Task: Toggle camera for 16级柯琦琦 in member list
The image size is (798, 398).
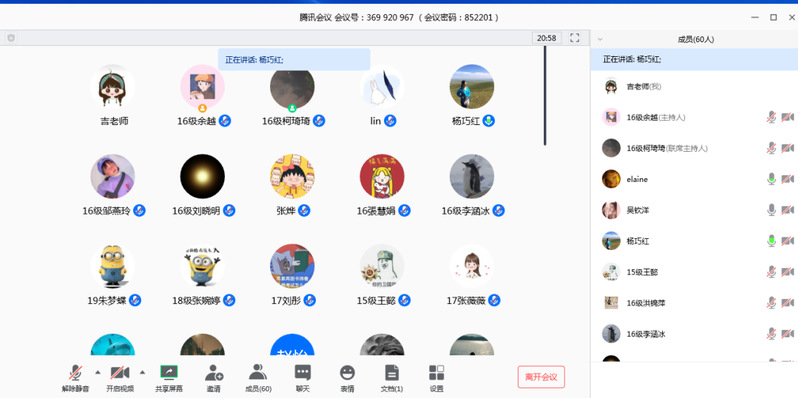Action: [x=788, y=149]
